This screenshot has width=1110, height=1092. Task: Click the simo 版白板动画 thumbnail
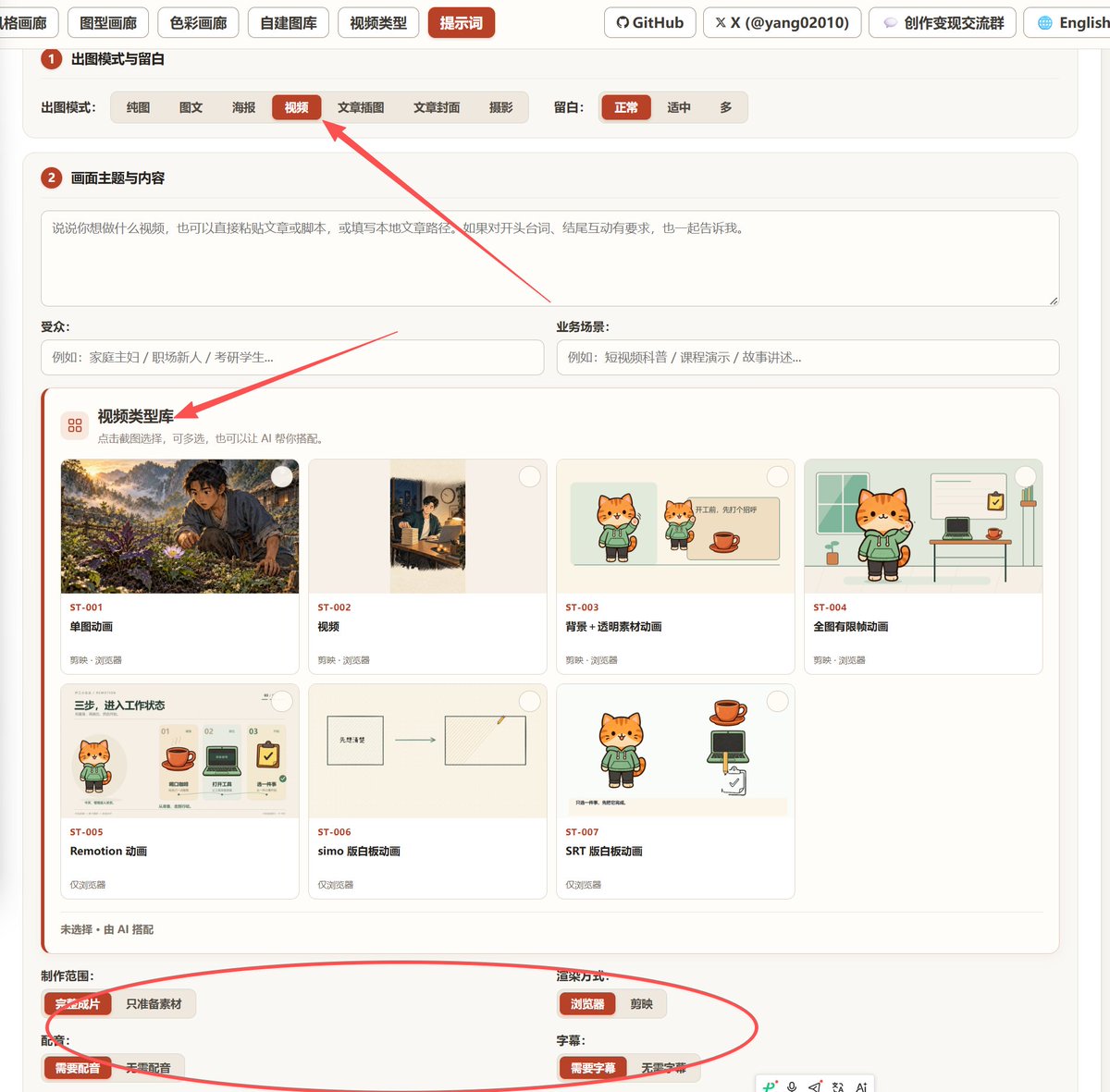(427, 751)
